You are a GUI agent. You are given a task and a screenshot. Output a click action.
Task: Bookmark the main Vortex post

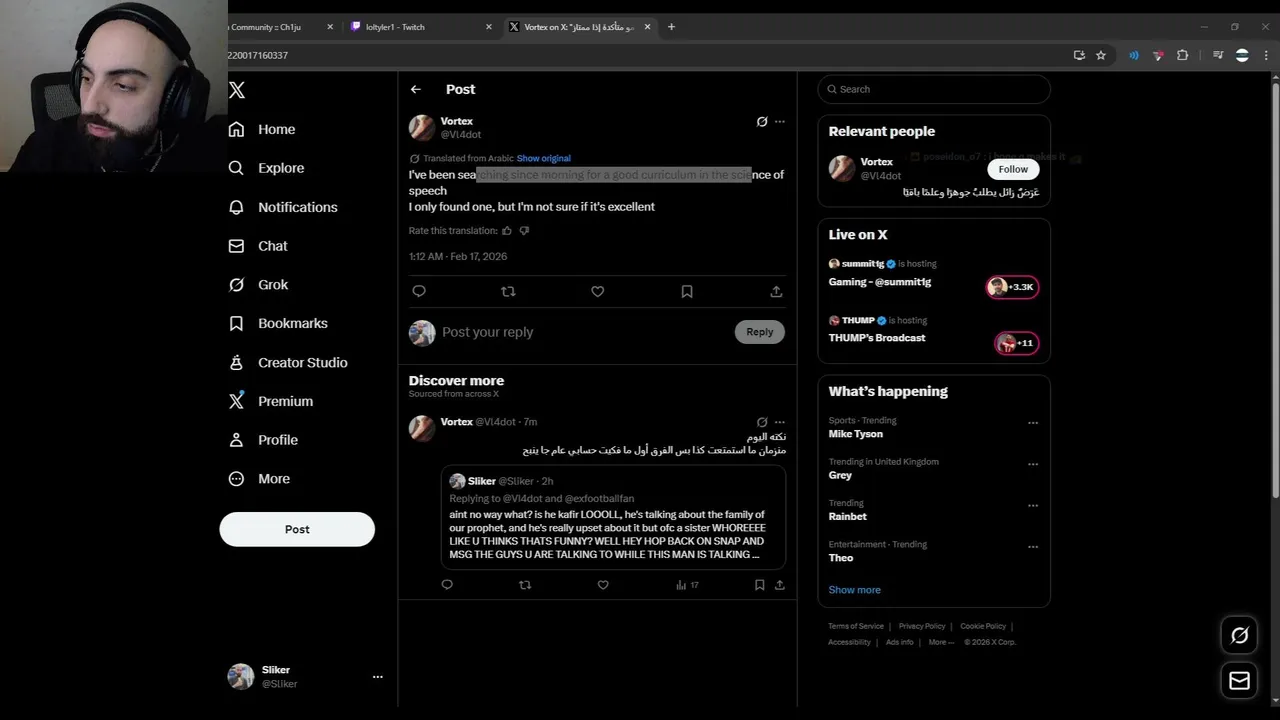(687, 292)
